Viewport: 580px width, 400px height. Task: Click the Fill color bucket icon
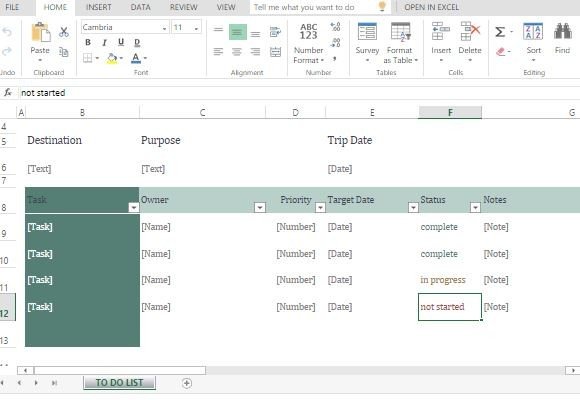click(112, 58)
